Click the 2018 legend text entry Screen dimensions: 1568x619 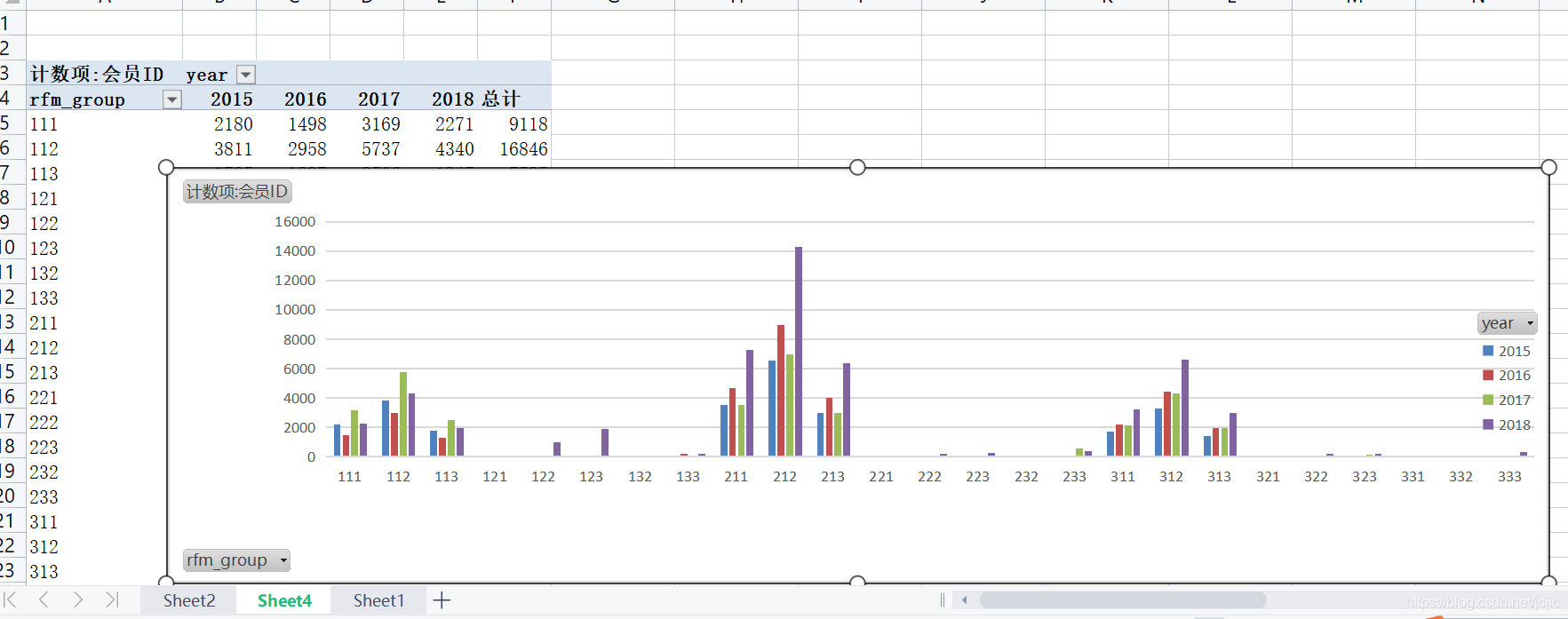coord(1515,425)
